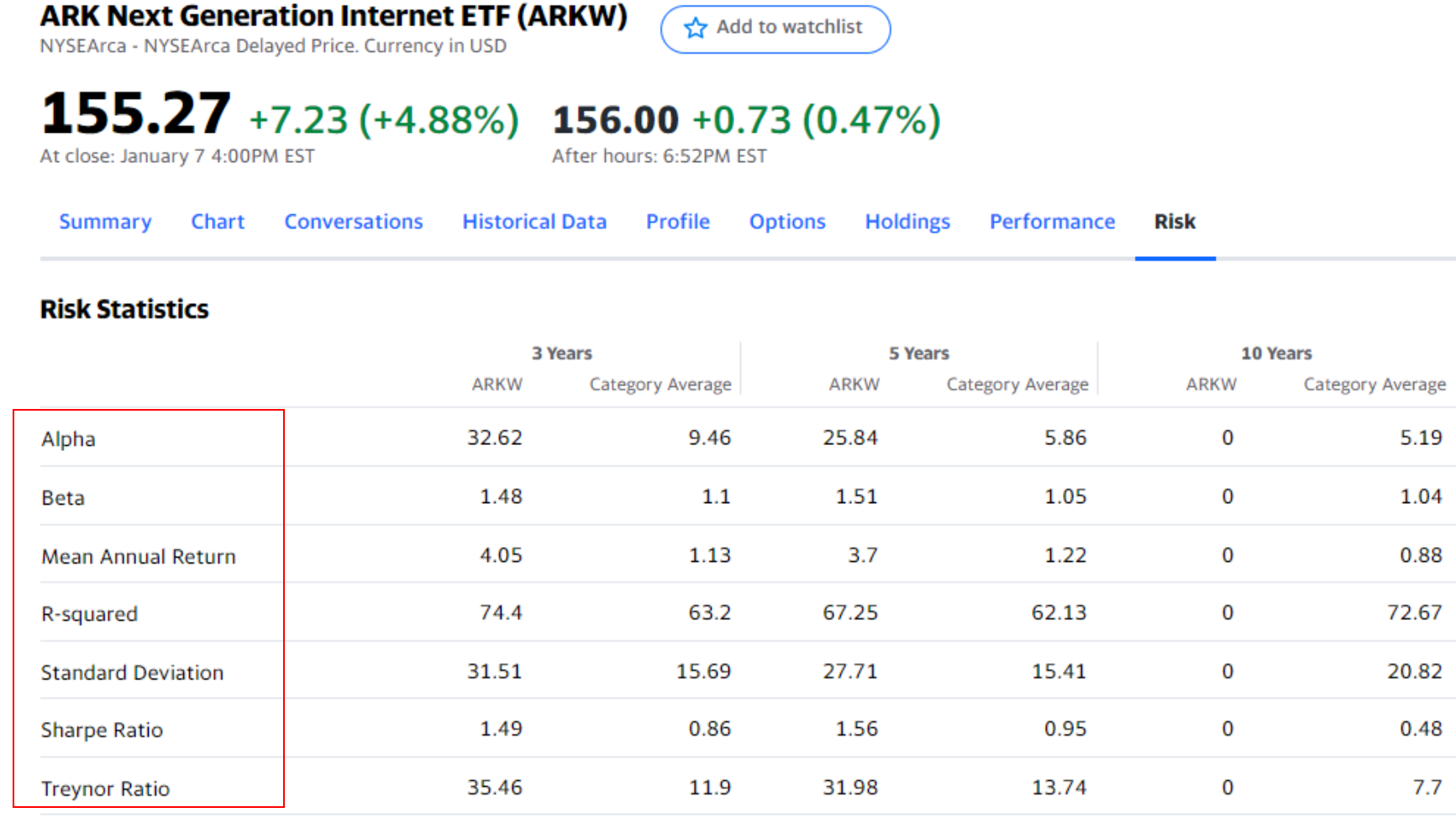1456x823 pixels.
Task: Click the Beta row label
Action: click(x=63, y=498)
